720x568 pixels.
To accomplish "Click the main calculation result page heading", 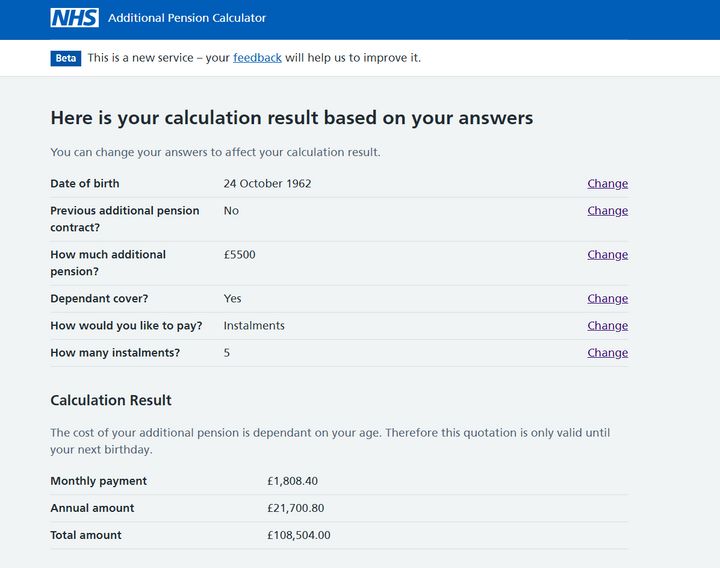I will tap(291, 118).
